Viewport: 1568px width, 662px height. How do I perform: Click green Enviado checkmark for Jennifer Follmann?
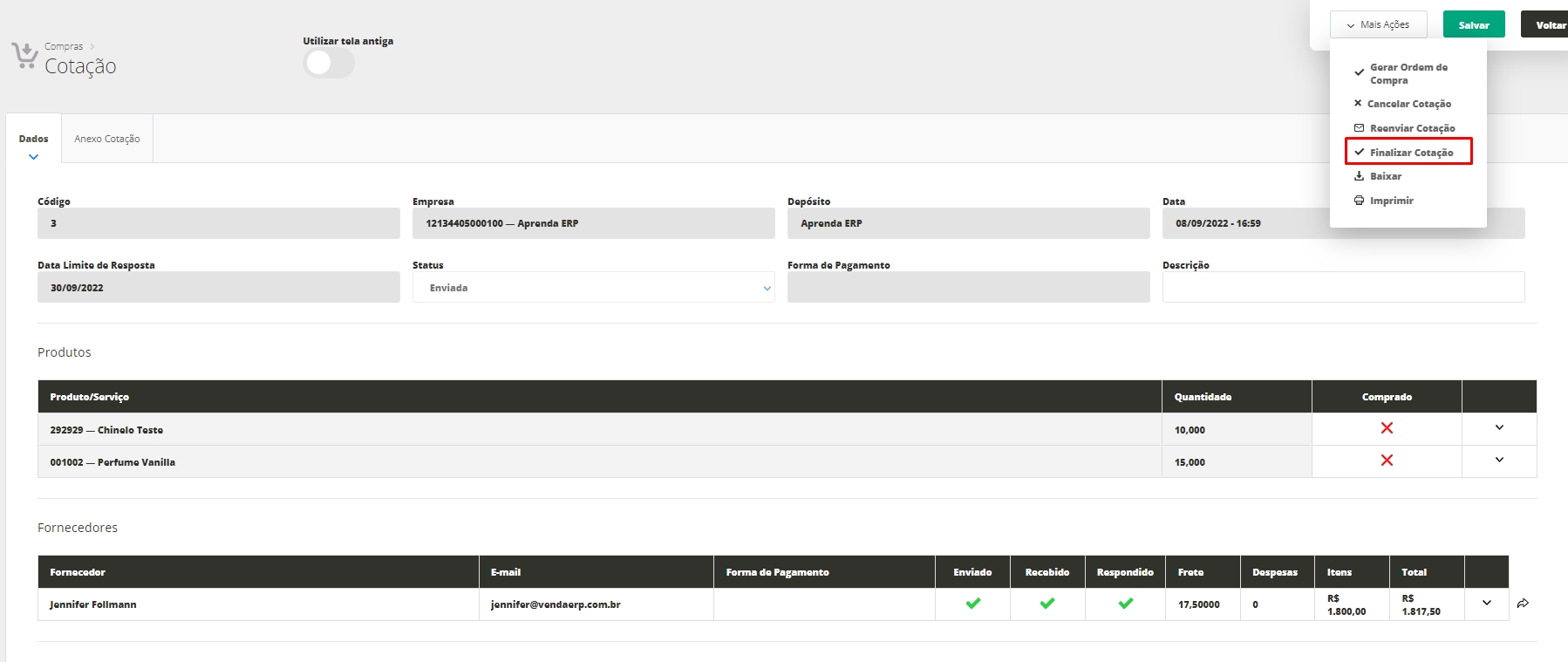[x=972, y=604]
